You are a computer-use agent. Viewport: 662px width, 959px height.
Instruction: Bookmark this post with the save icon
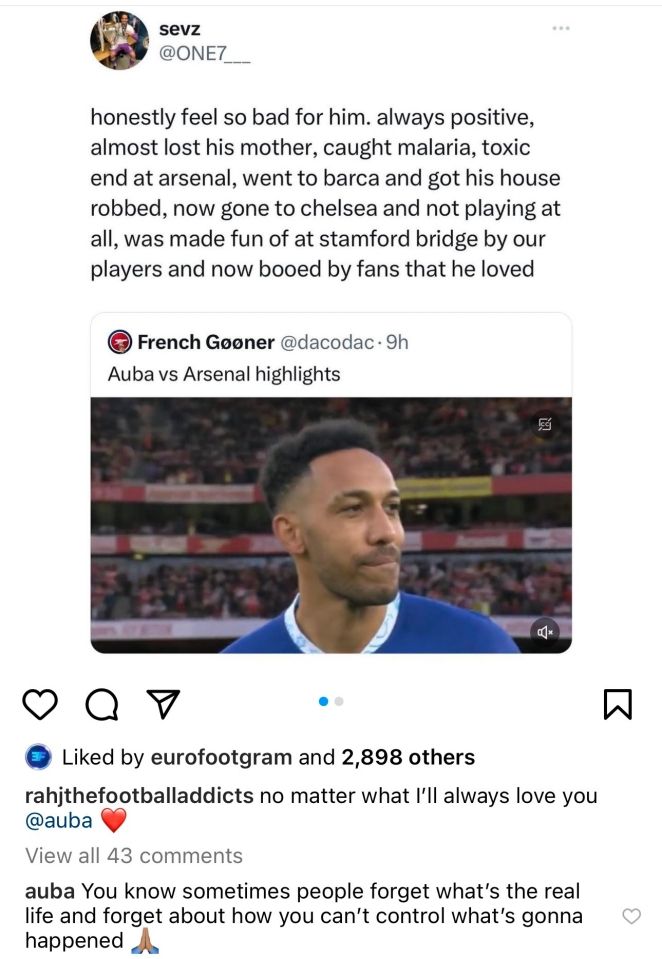point(618,705)
